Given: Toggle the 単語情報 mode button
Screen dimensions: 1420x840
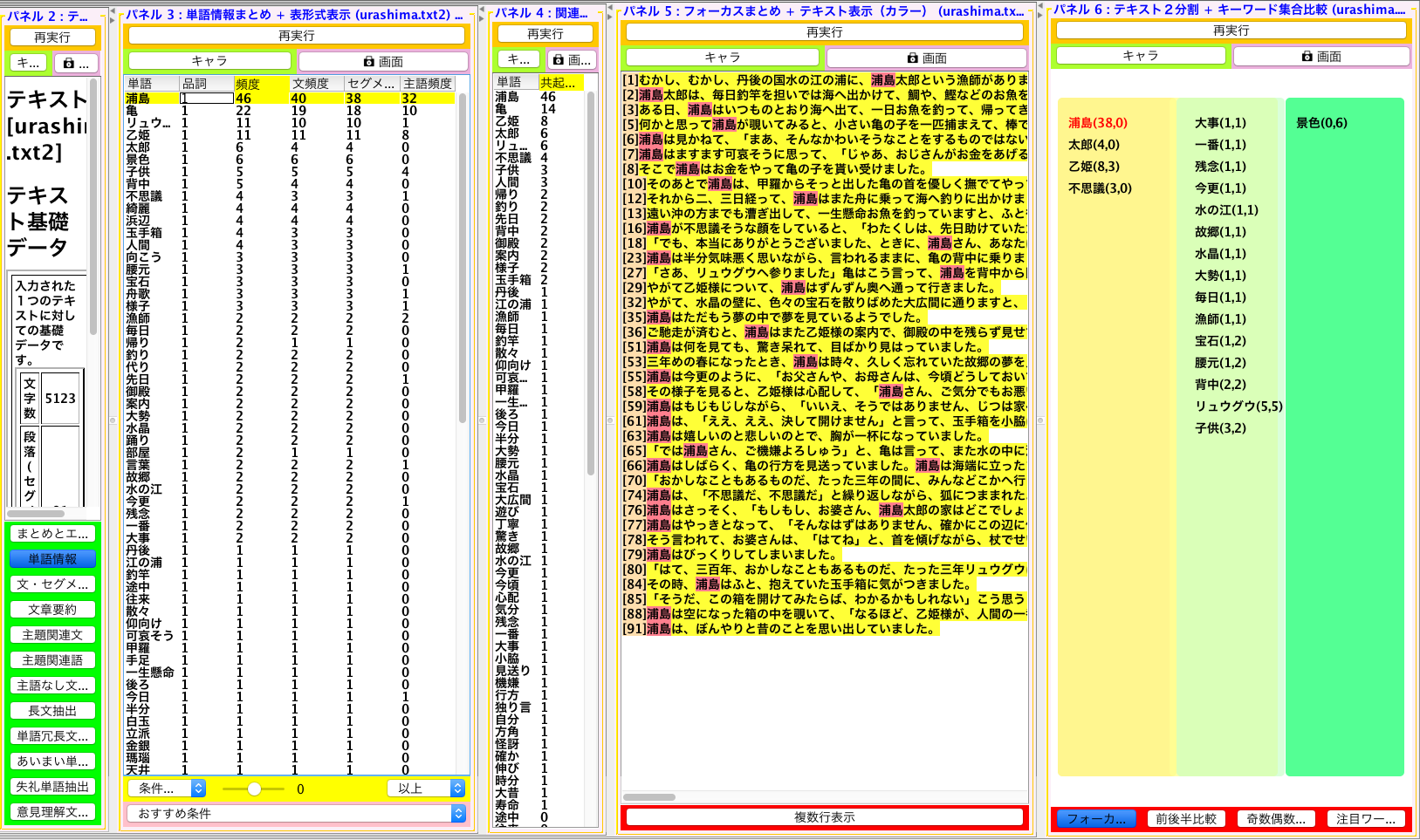Looking at the screenshot, I should [x=52, y=559].
